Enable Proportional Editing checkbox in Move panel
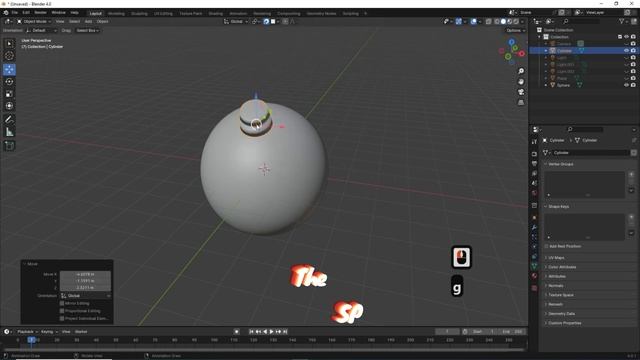 (x=62, y=311)
